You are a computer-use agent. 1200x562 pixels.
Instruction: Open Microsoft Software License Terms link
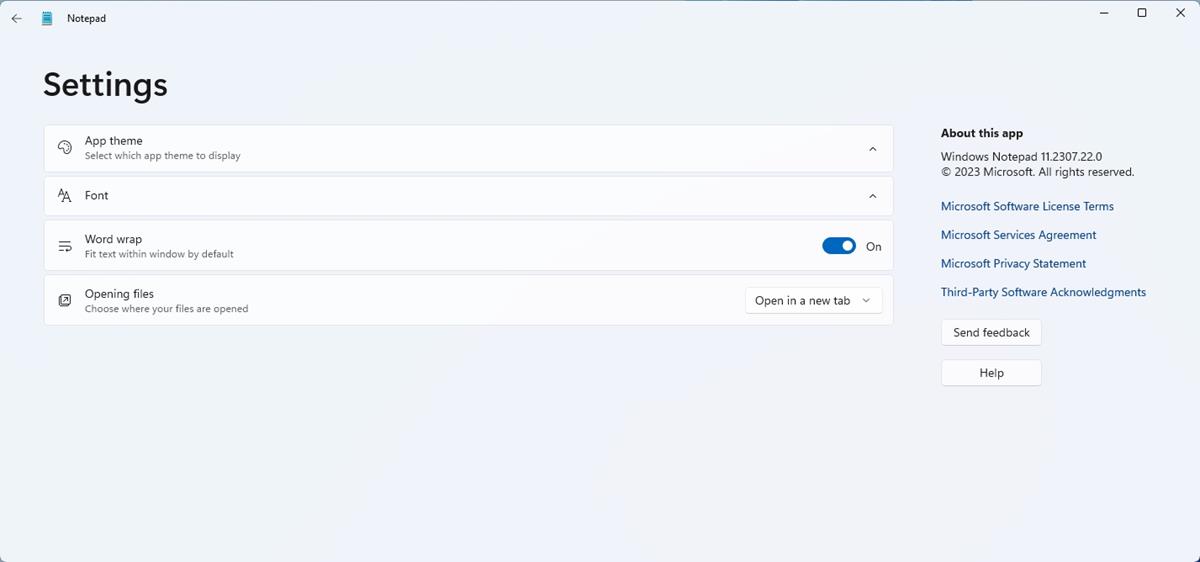click(x=1027, y=206)
